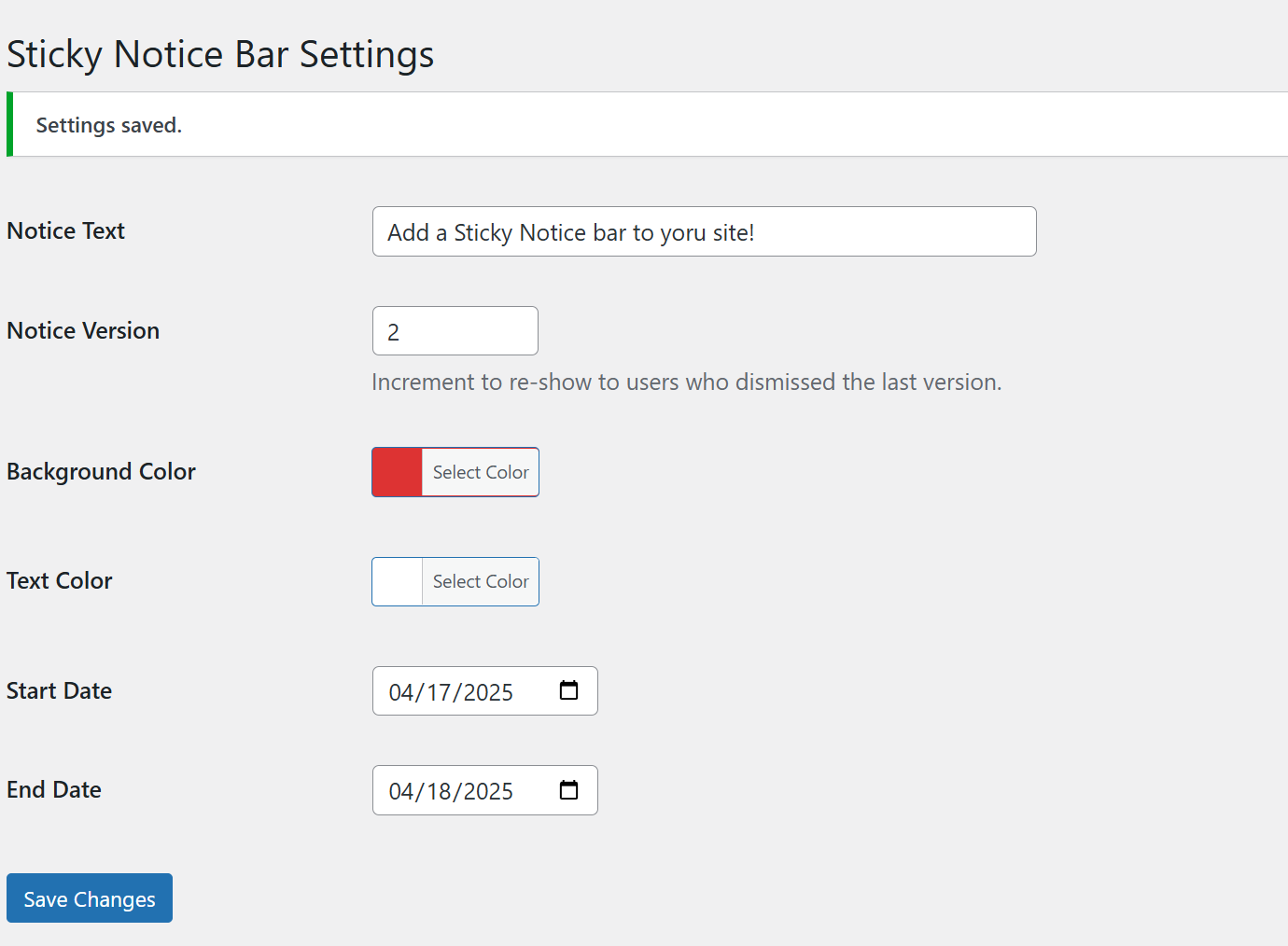
Task: Click the 'End Date' label
Action: (53, 789)
